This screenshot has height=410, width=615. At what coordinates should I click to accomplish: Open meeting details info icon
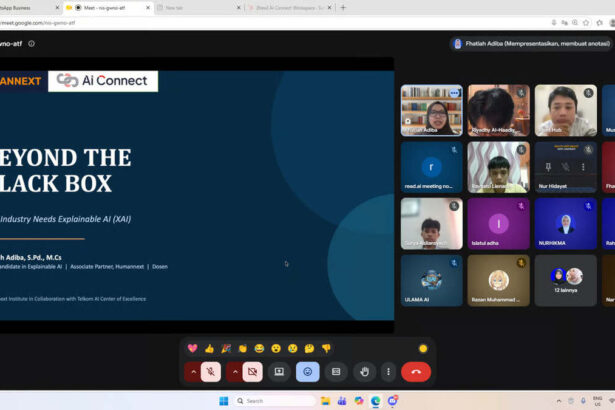pyautogui.click(x=31, y=44)
